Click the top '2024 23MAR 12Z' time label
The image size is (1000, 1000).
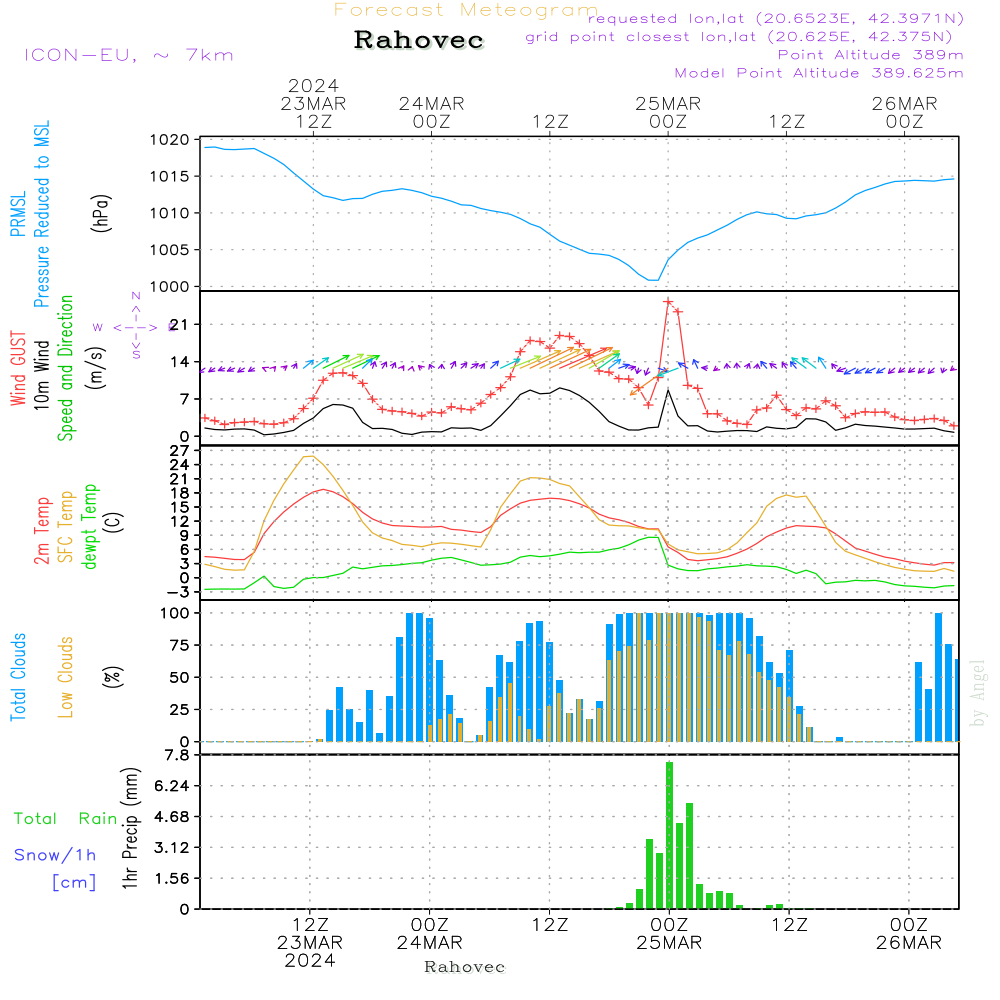[x=313, y=103]
